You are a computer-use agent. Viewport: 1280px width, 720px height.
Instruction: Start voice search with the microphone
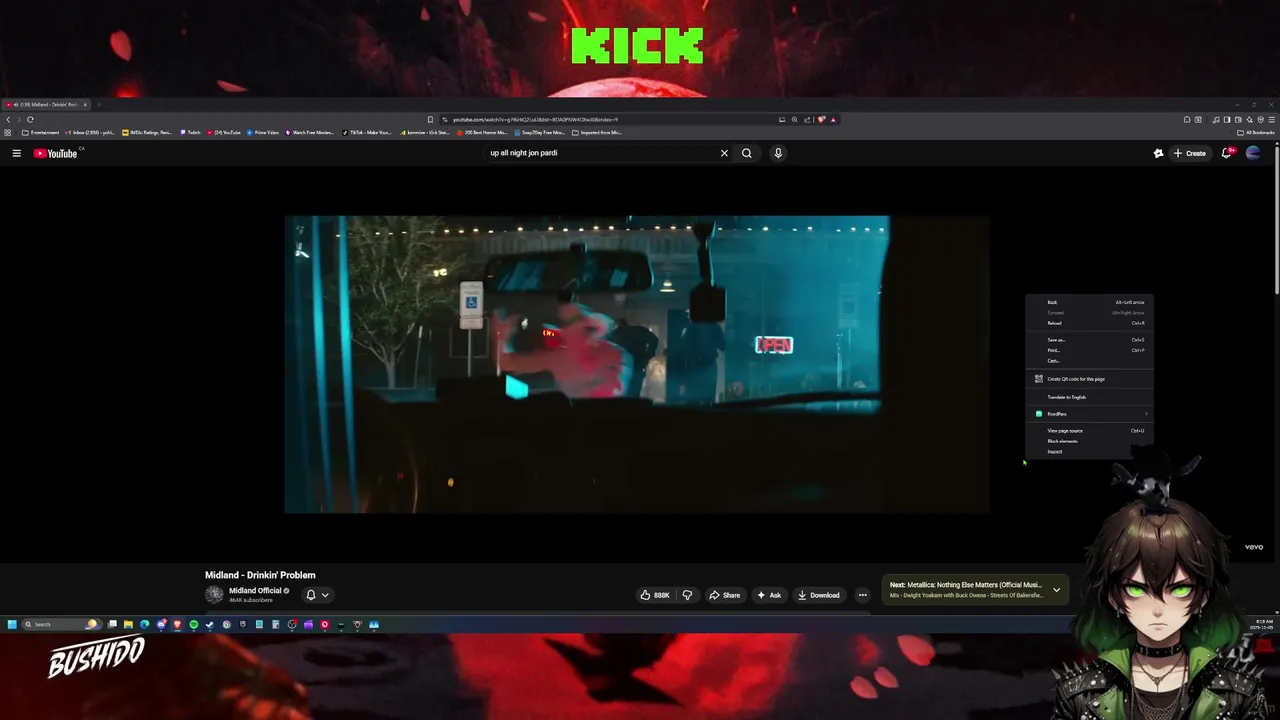tap(778, 153)
